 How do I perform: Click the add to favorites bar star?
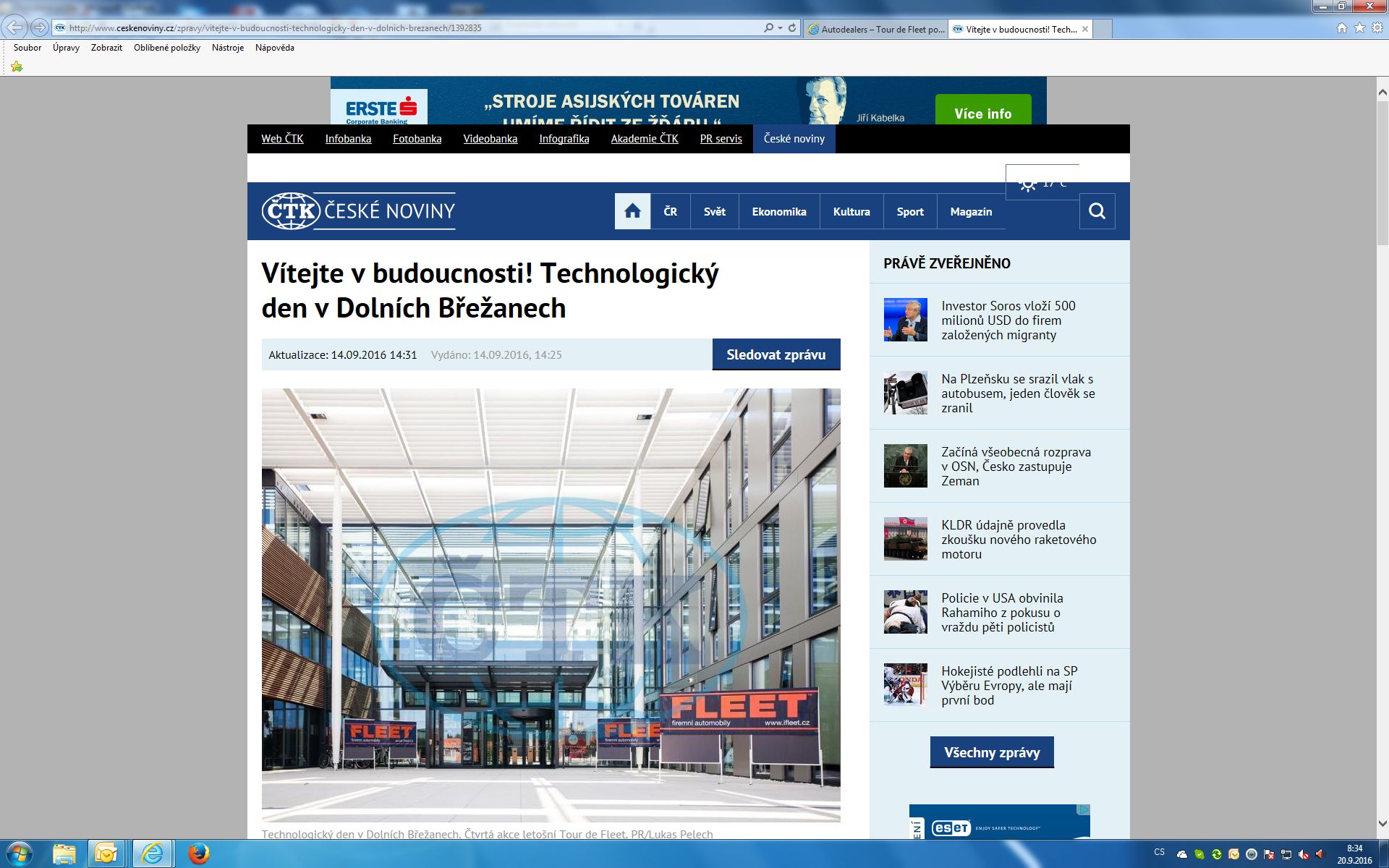[17, 67]
